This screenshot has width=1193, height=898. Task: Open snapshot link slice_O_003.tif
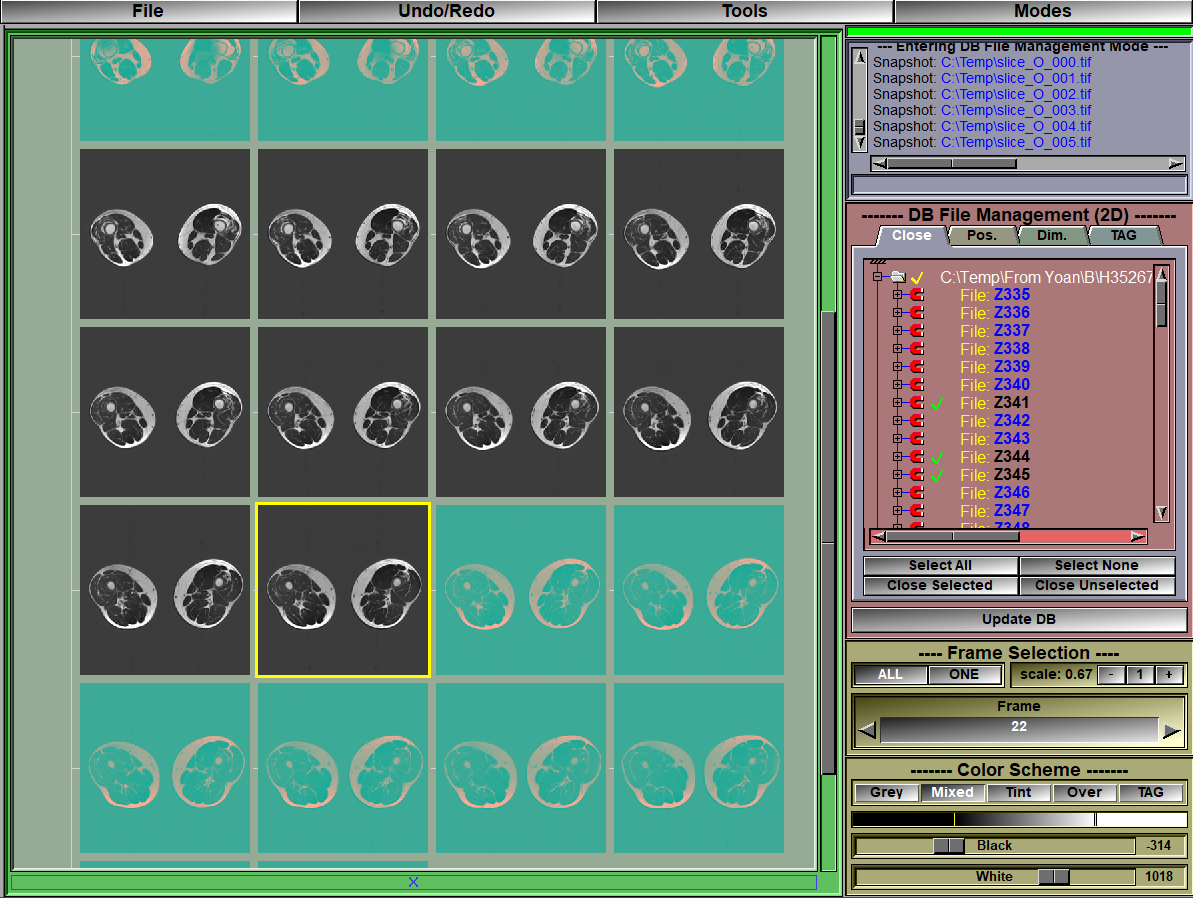[1016, 110]
